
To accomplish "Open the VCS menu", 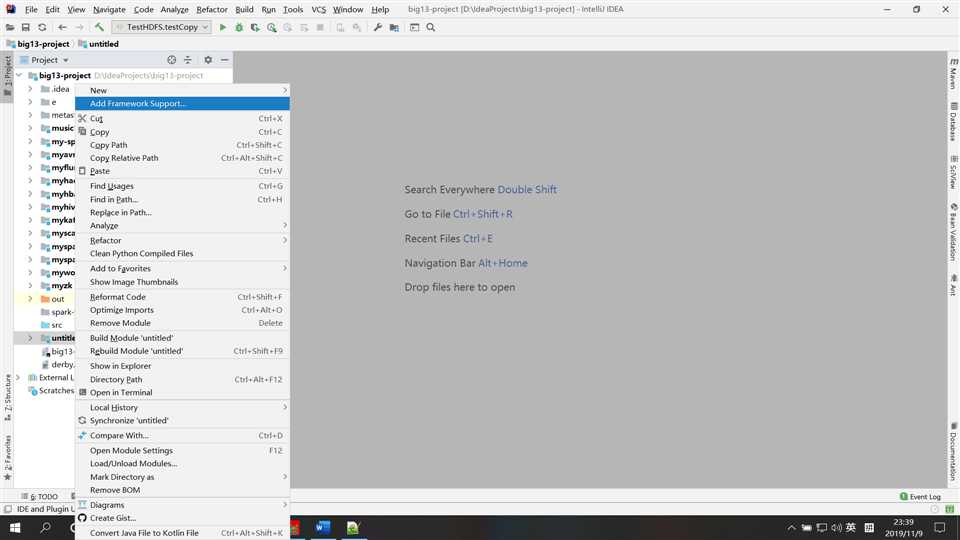I will coord(318,9).
